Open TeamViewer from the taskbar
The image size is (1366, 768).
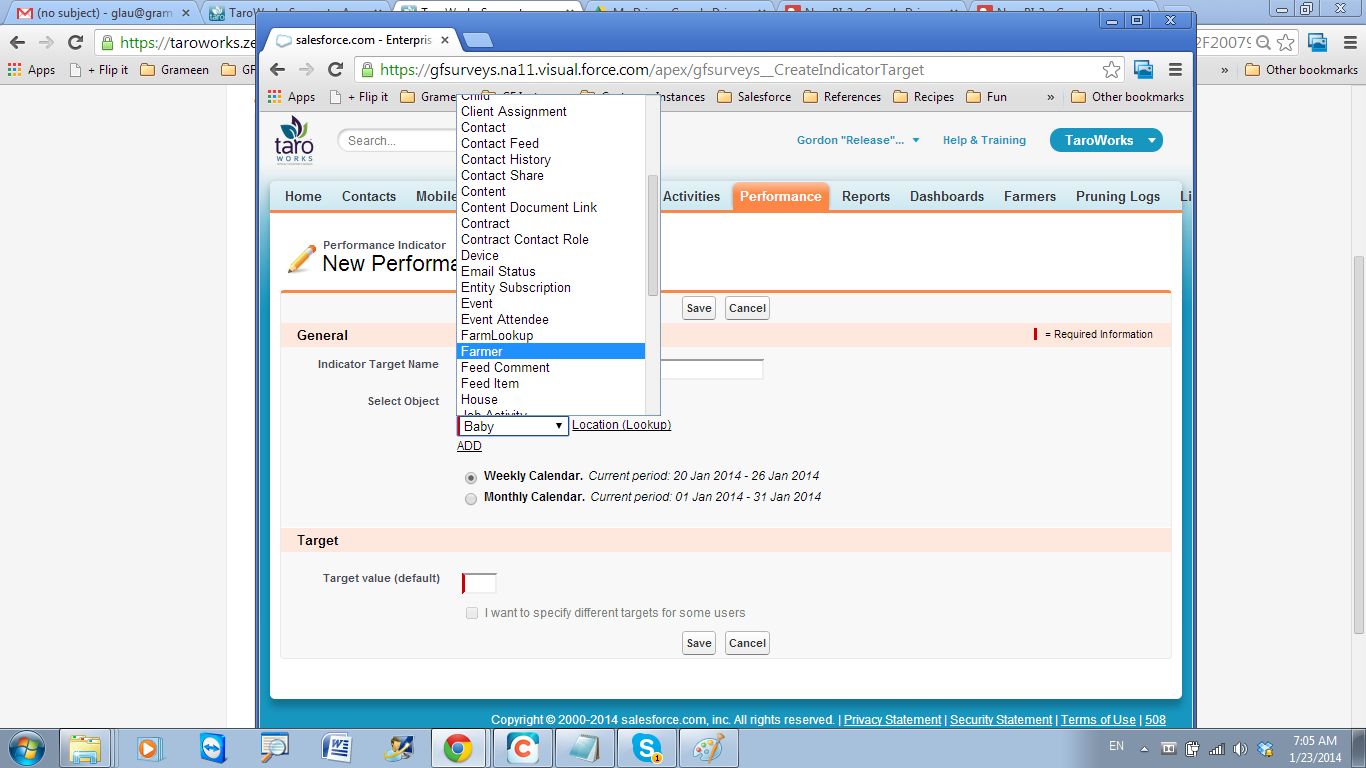tap(213, 748)
